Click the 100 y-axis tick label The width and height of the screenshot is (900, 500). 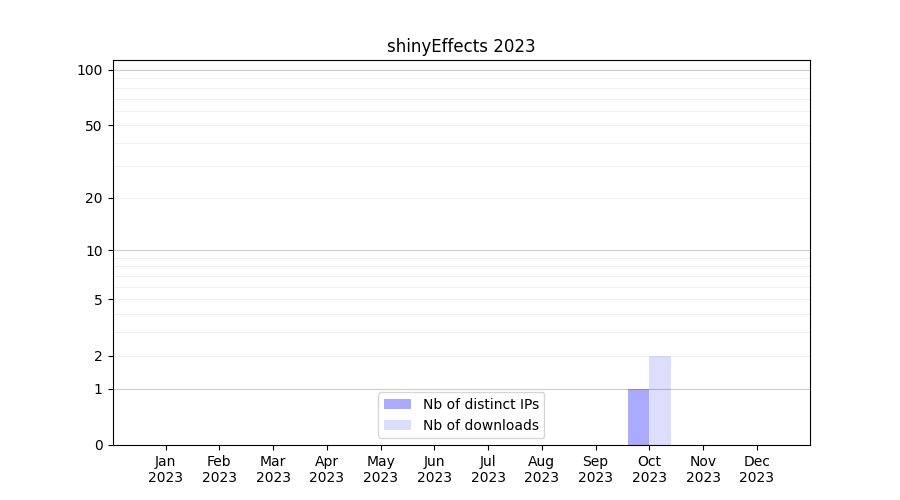click(90, 70)
